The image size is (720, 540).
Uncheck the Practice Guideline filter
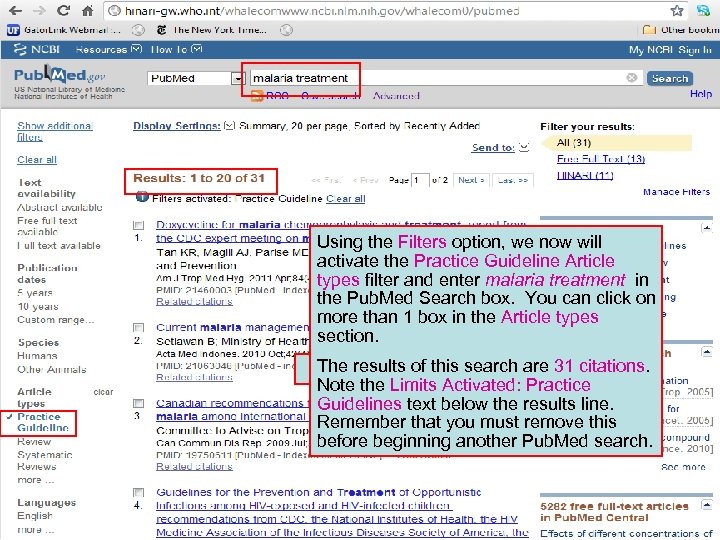[x=39, y=422]
